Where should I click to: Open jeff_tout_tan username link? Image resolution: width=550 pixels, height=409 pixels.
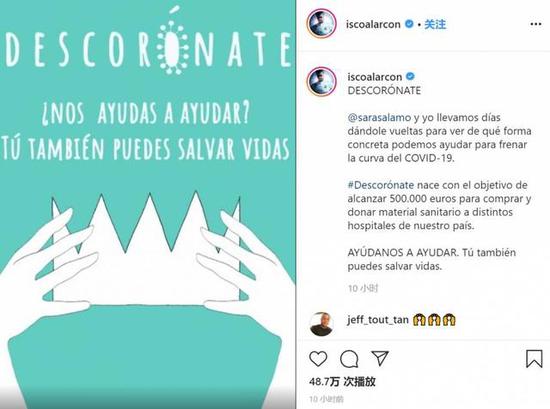tap(378, 320)
